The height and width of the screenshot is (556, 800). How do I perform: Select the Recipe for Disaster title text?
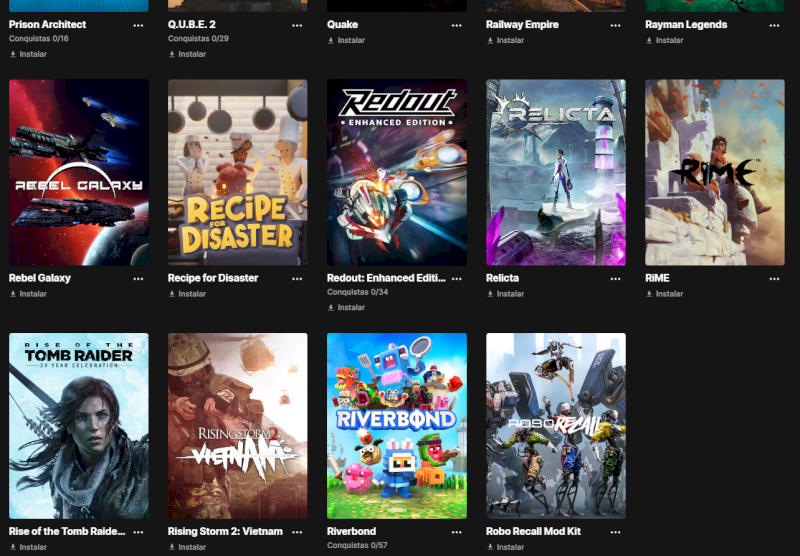pos(213,278)
